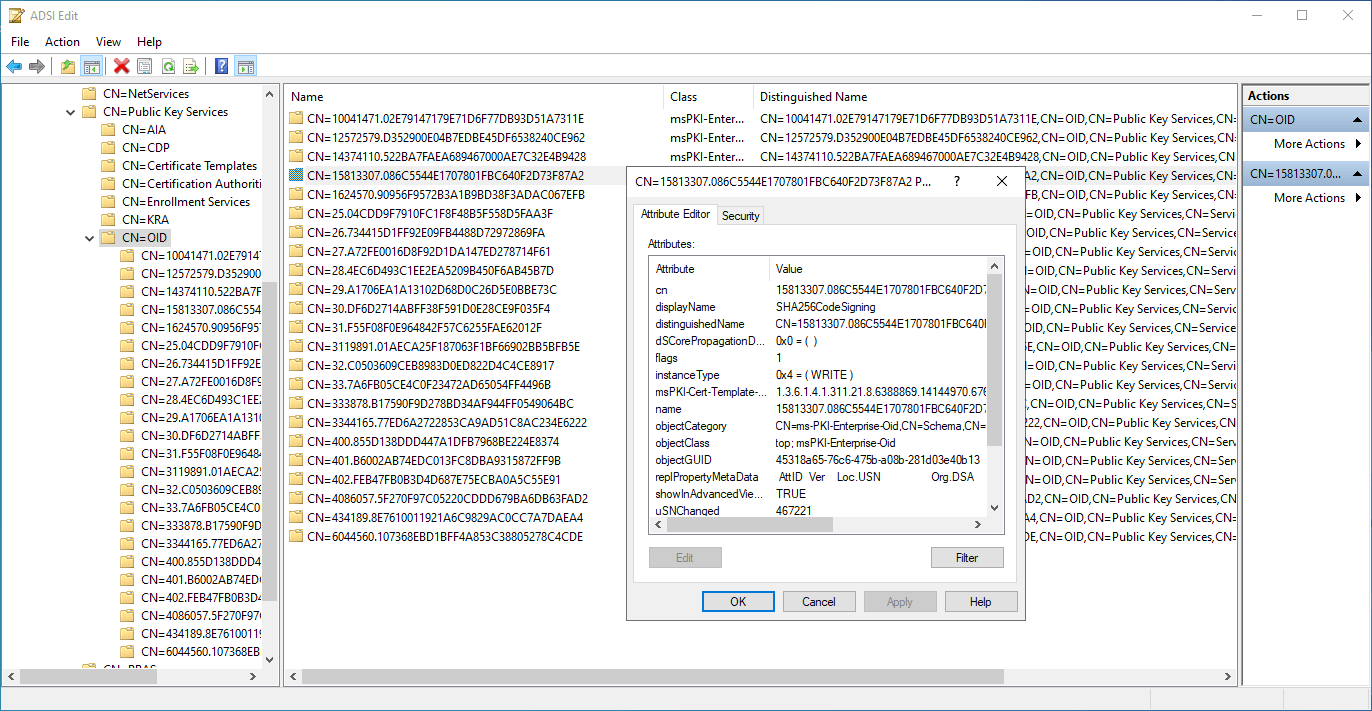Expand More Actions under CN=OID

[x=1309, y=144]
